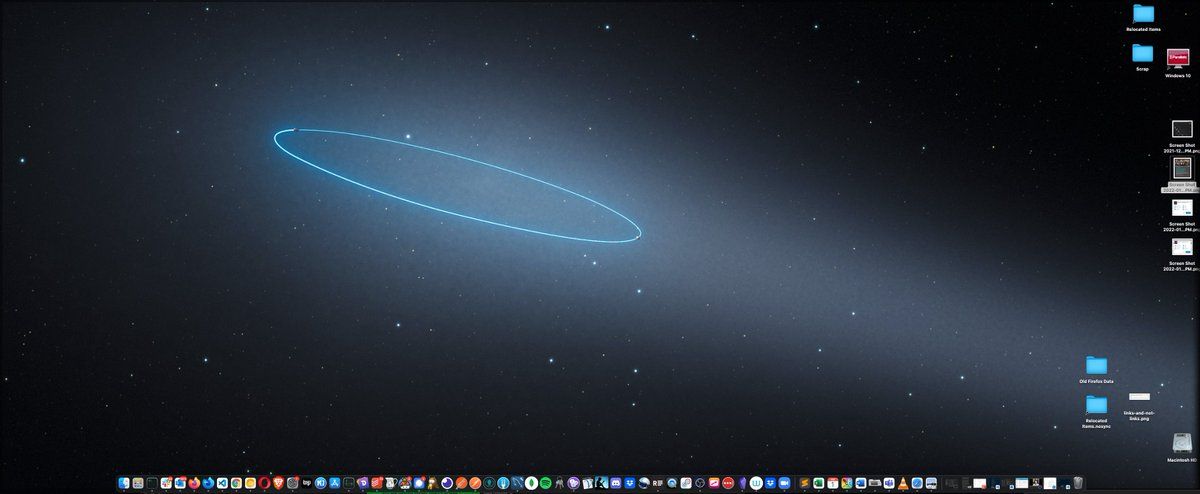Select the Relocated Items folder on desktop

tap(1143, 13)
